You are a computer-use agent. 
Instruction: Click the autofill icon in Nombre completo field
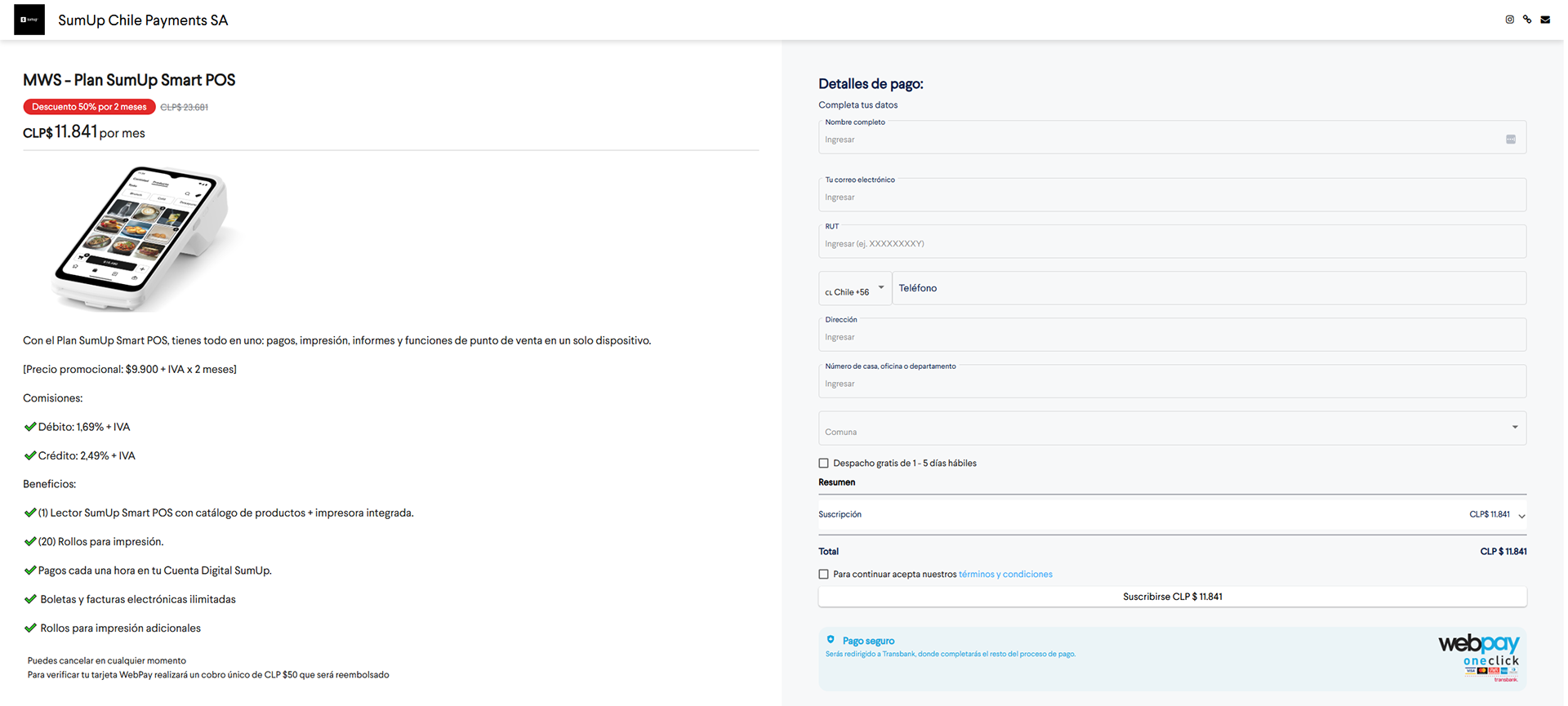point(1511,140)
